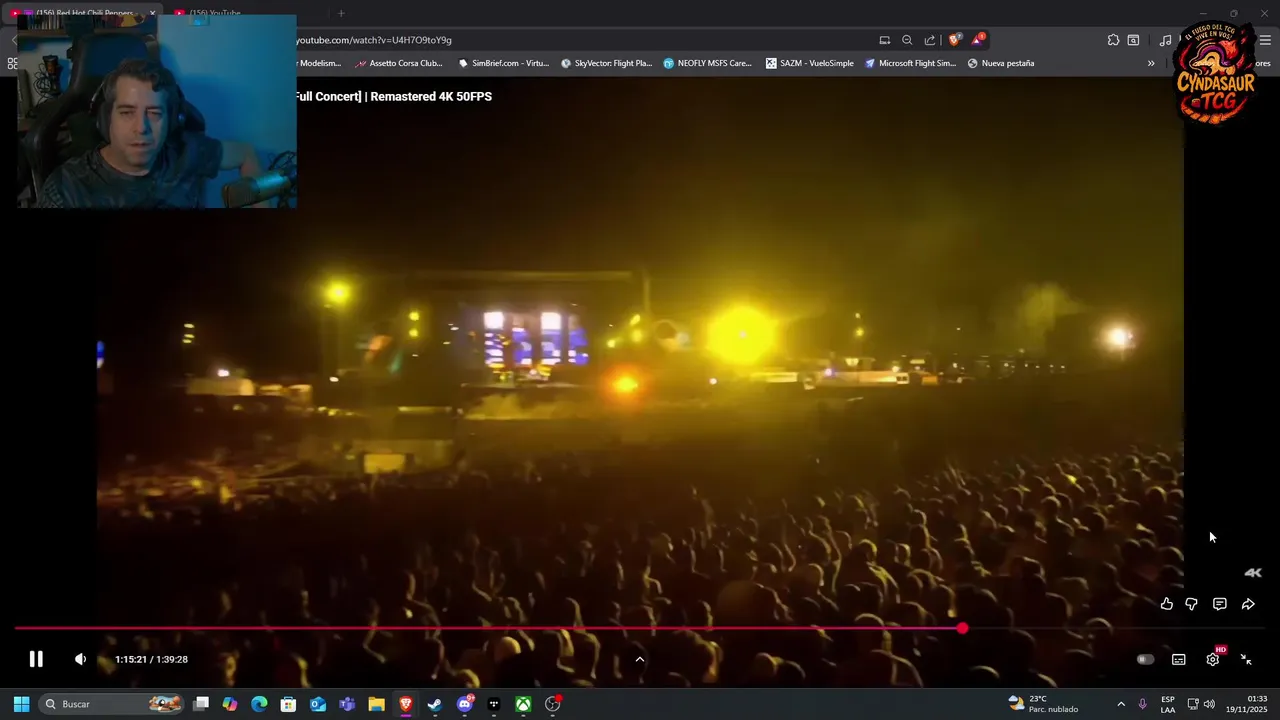Screen dimensions: 1280x720
Task: Open the sidebar search panel icon
Action: 1133,40
